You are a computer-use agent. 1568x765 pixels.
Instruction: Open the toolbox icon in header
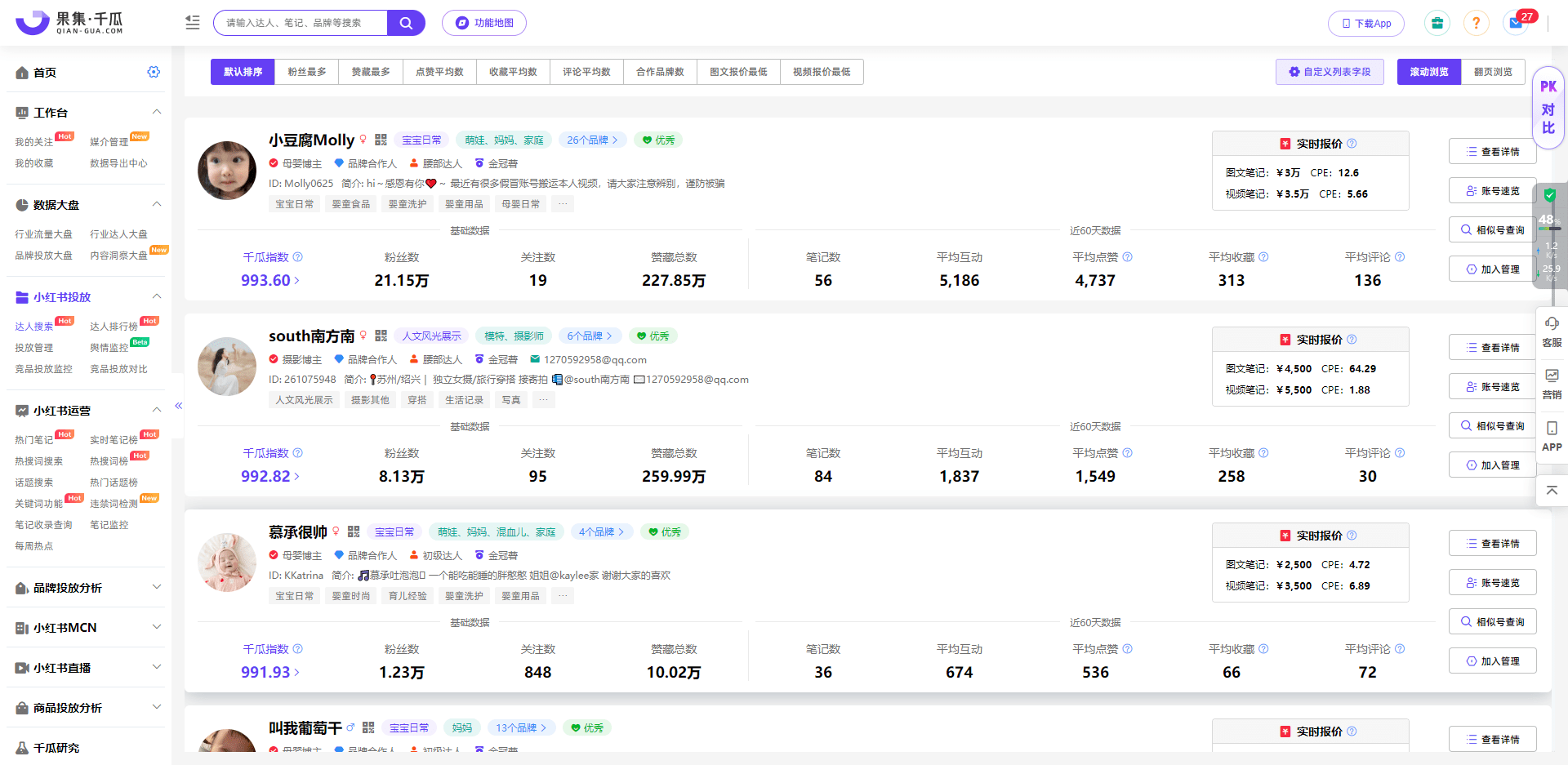pyautogui.click(x=1437, y=23)
